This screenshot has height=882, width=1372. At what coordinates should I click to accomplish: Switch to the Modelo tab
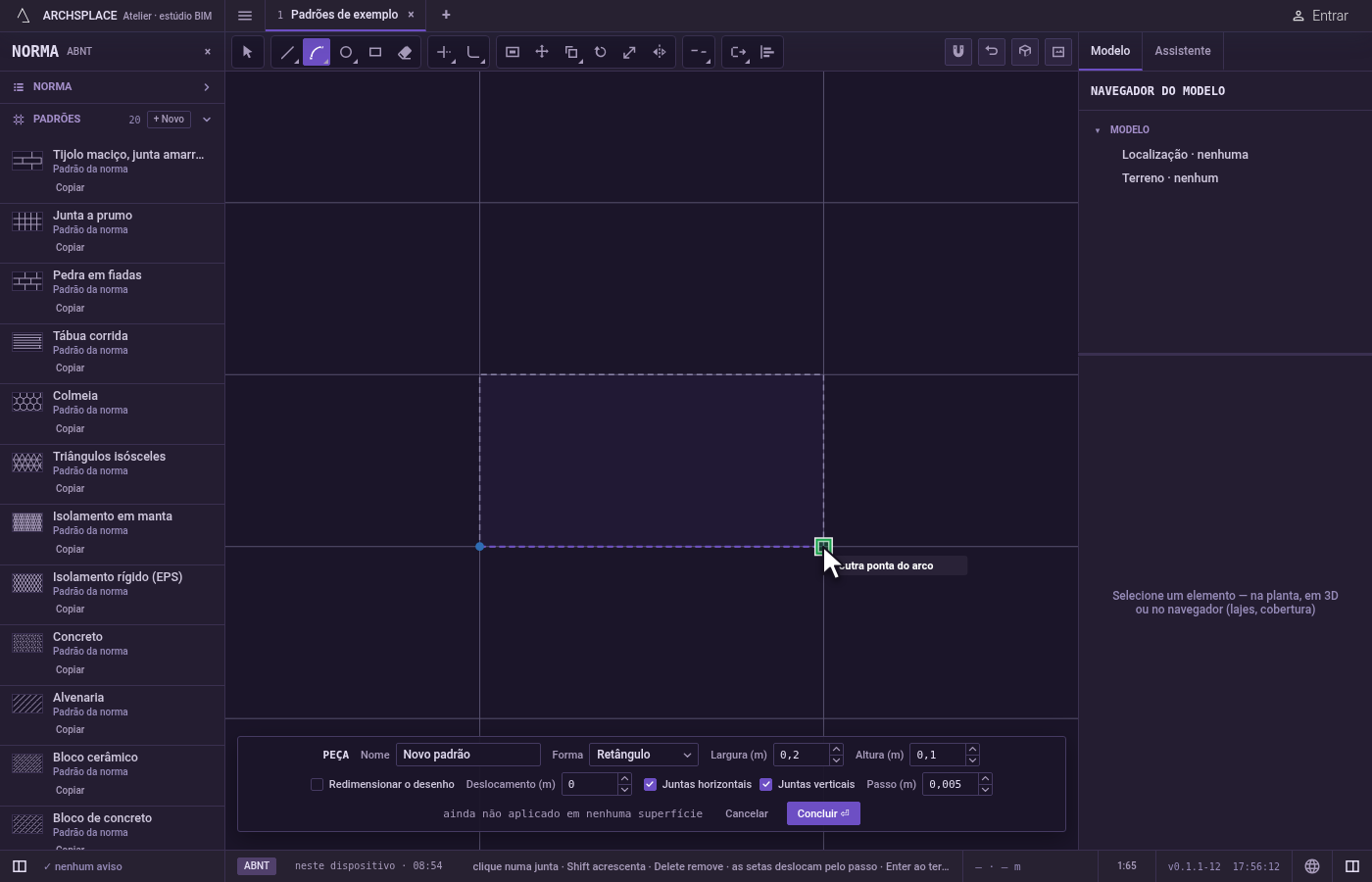pyautogui.click(x=1110, y=51)
